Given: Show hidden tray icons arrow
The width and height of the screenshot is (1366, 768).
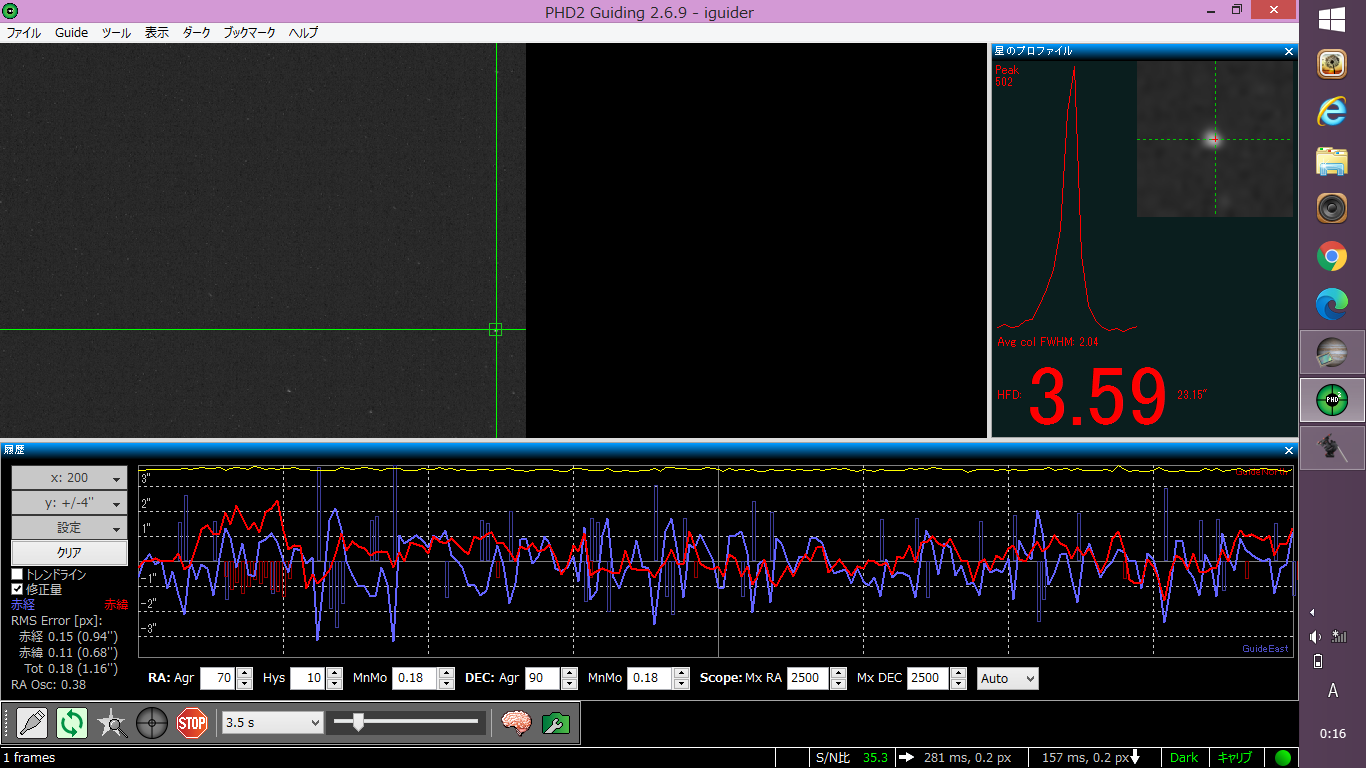Looking at the screenshot, I should 1312,612.
